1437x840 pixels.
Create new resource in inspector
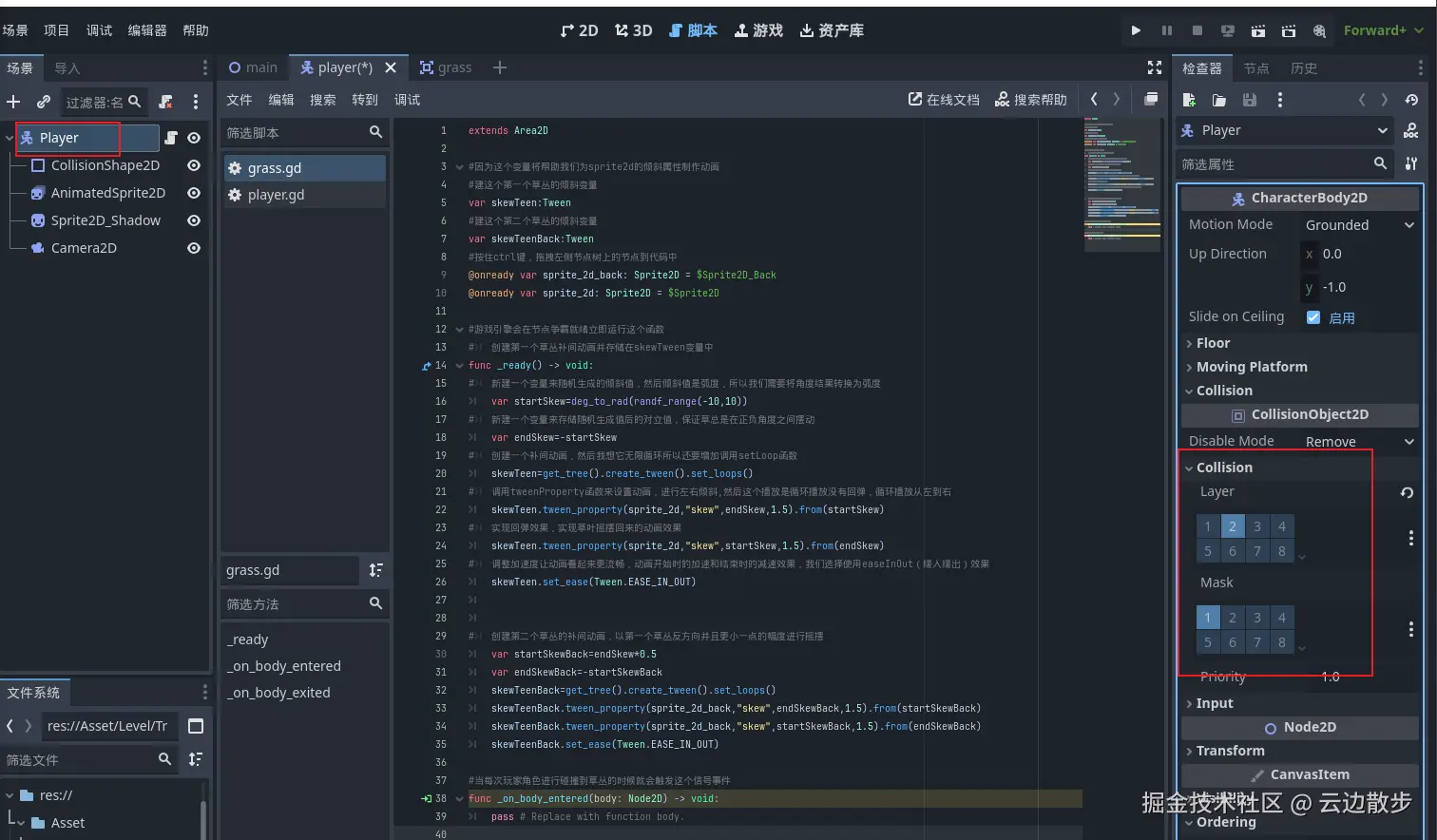[1189, 100]
